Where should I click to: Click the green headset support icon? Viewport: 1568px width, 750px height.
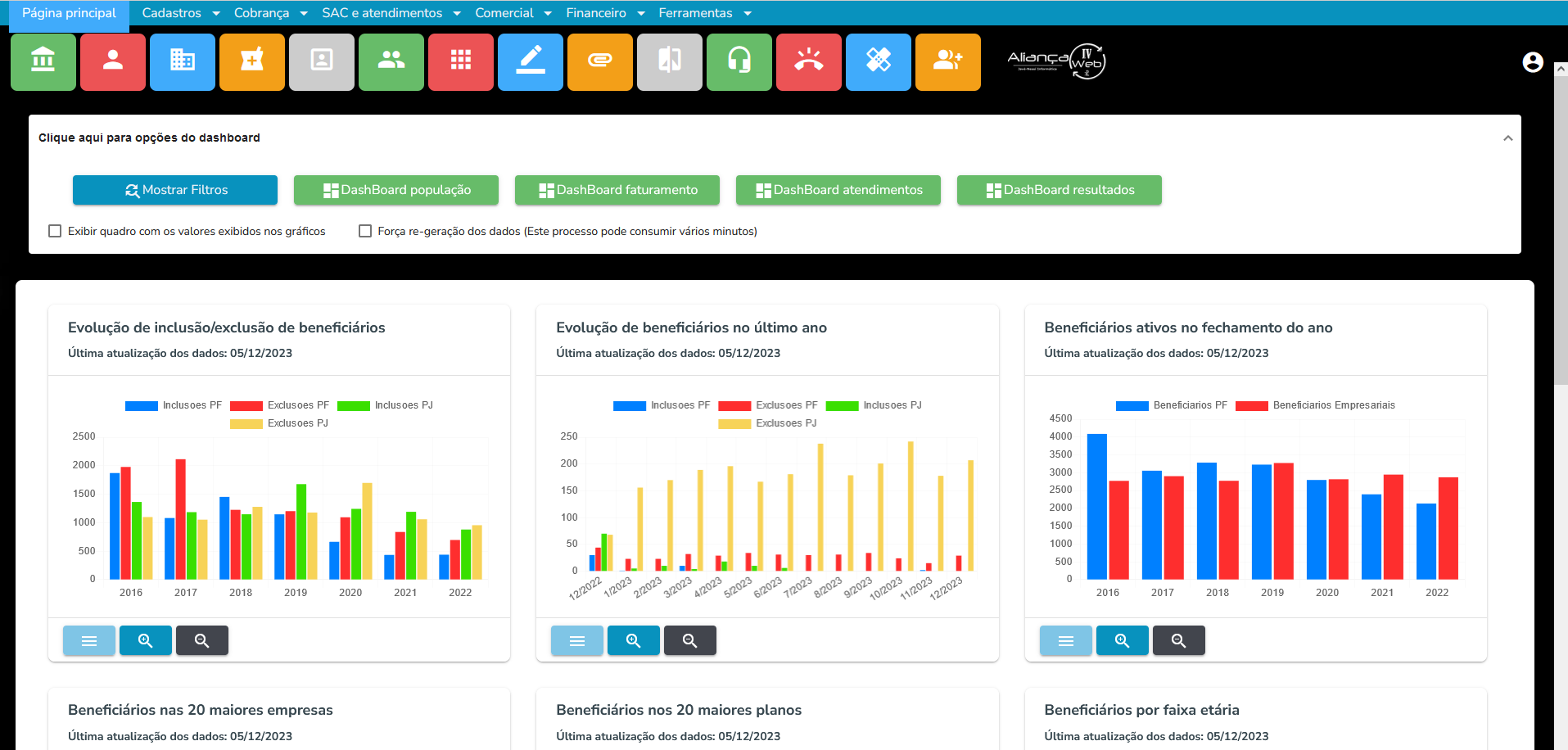coord(739,61)
